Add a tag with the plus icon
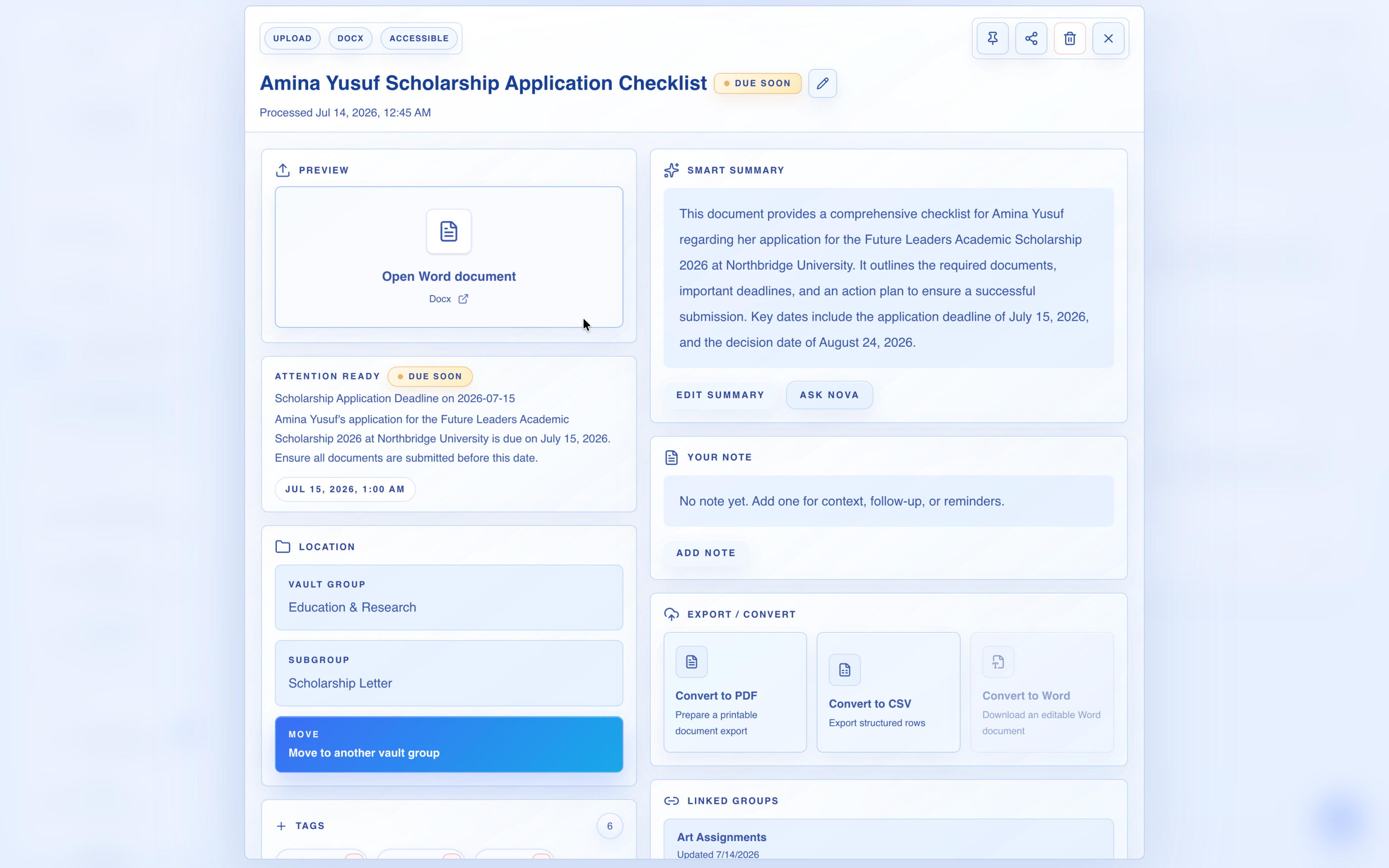The height and width of the screenshot is (868, 1389). click(x=281, y=826)
